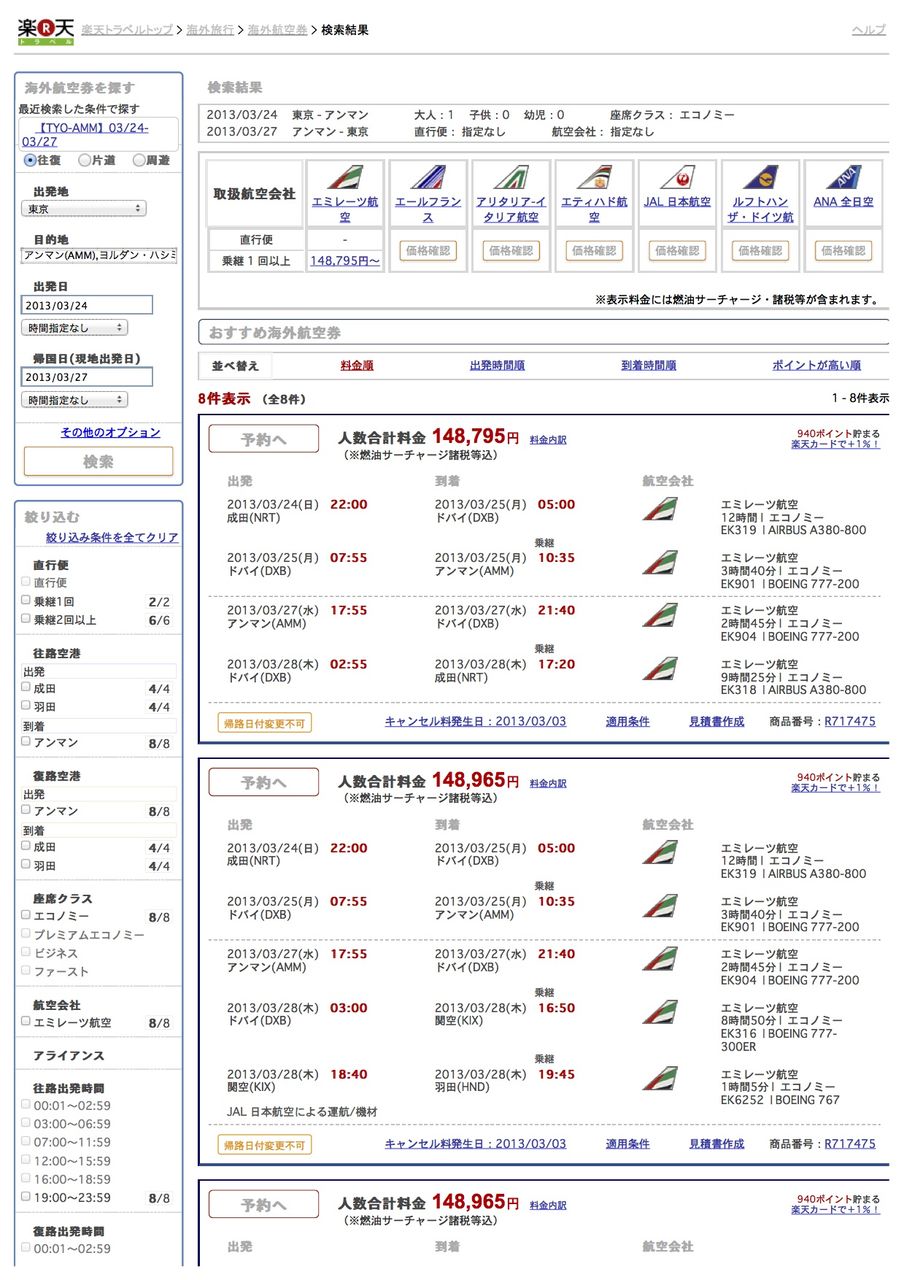Click アリタリア-イタリア航空 airline name link

(x=510, y=209)
